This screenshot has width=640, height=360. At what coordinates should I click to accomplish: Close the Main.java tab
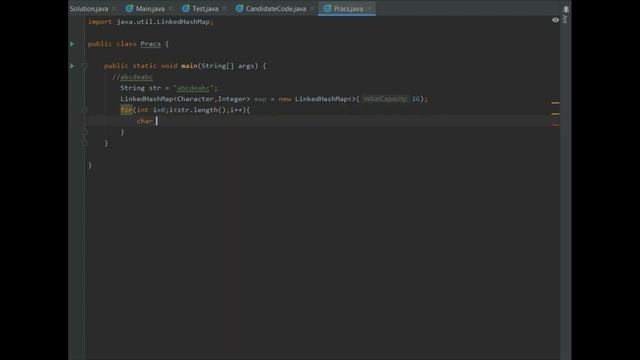[x=170, y=9]
